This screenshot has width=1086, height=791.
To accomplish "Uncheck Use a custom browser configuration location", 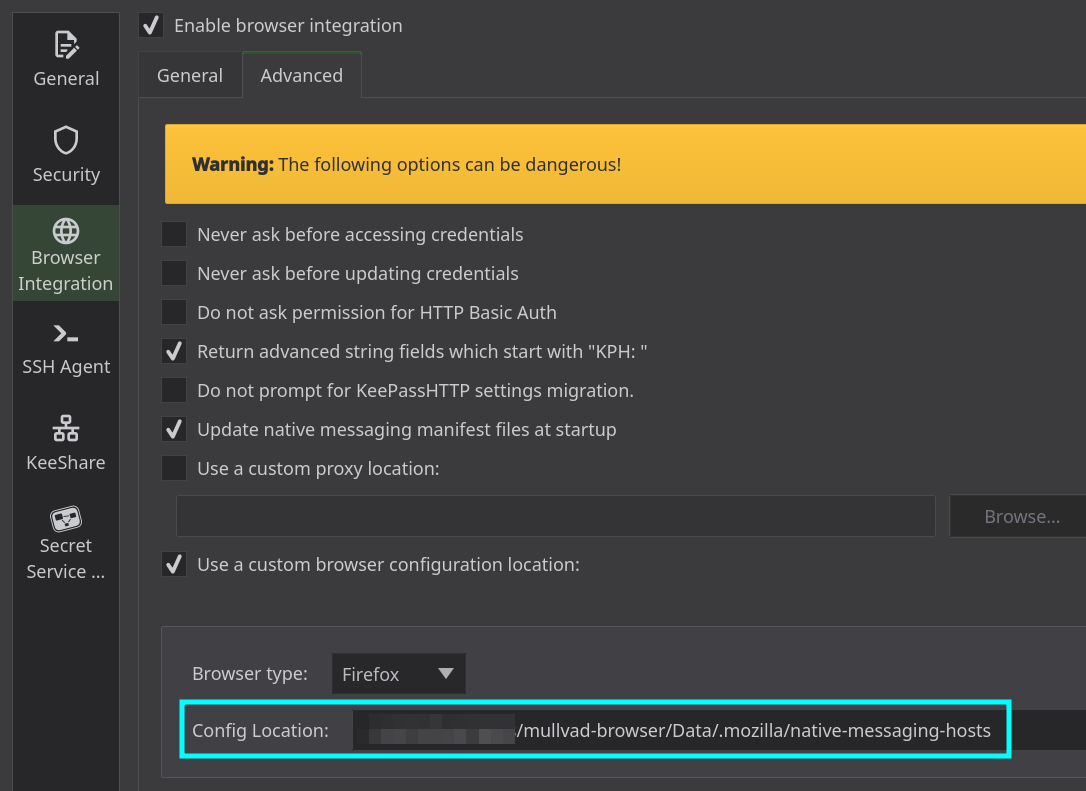I will 174,565.
